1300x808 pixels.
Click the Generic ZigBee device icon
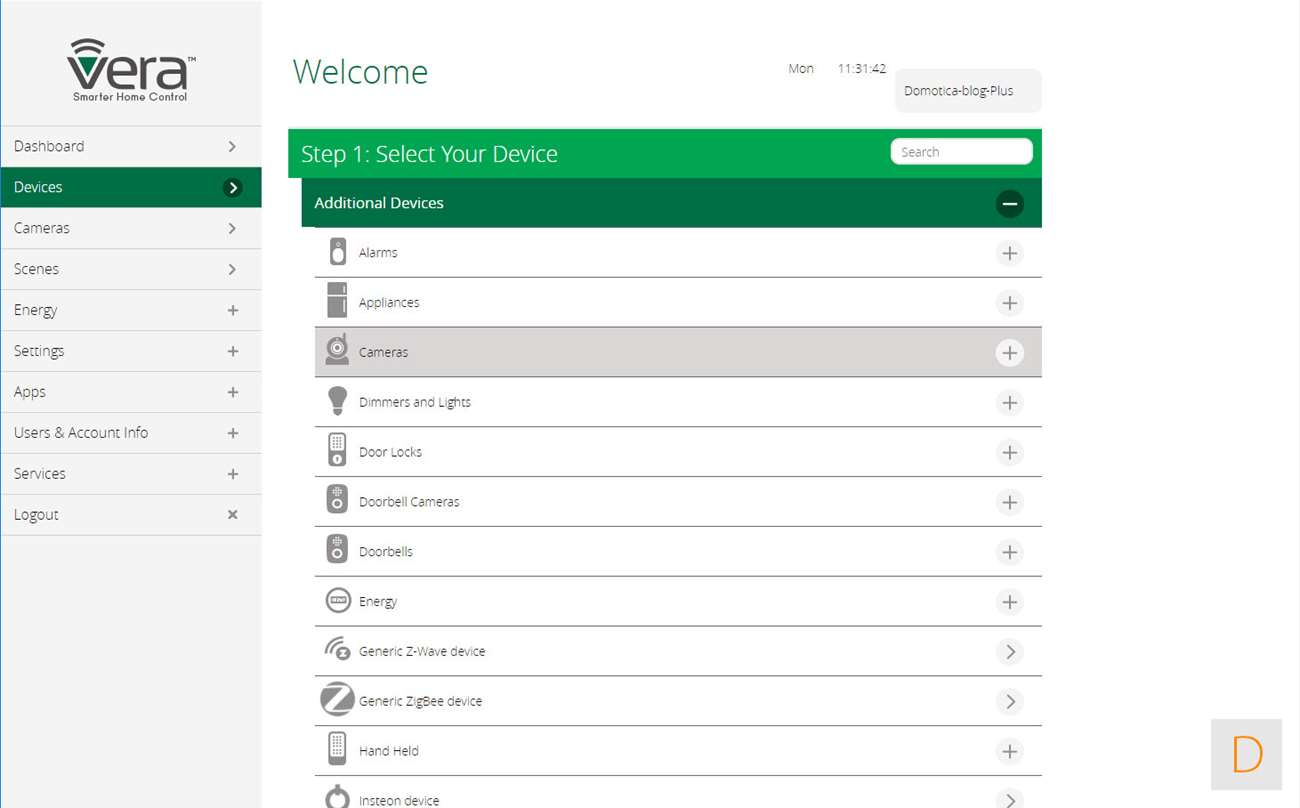(337, 699)
